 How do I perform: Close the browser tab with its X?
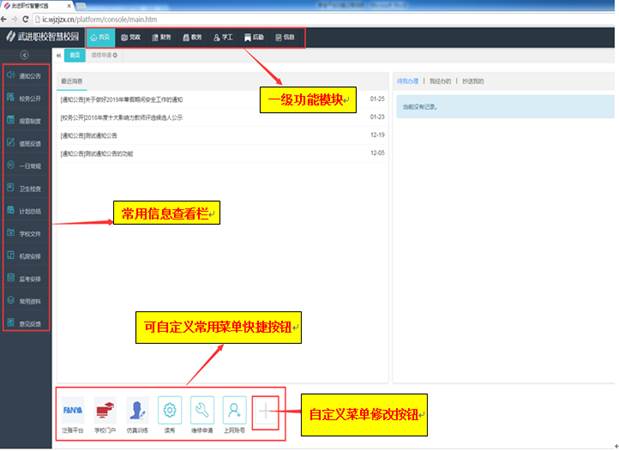coord(69,6)
